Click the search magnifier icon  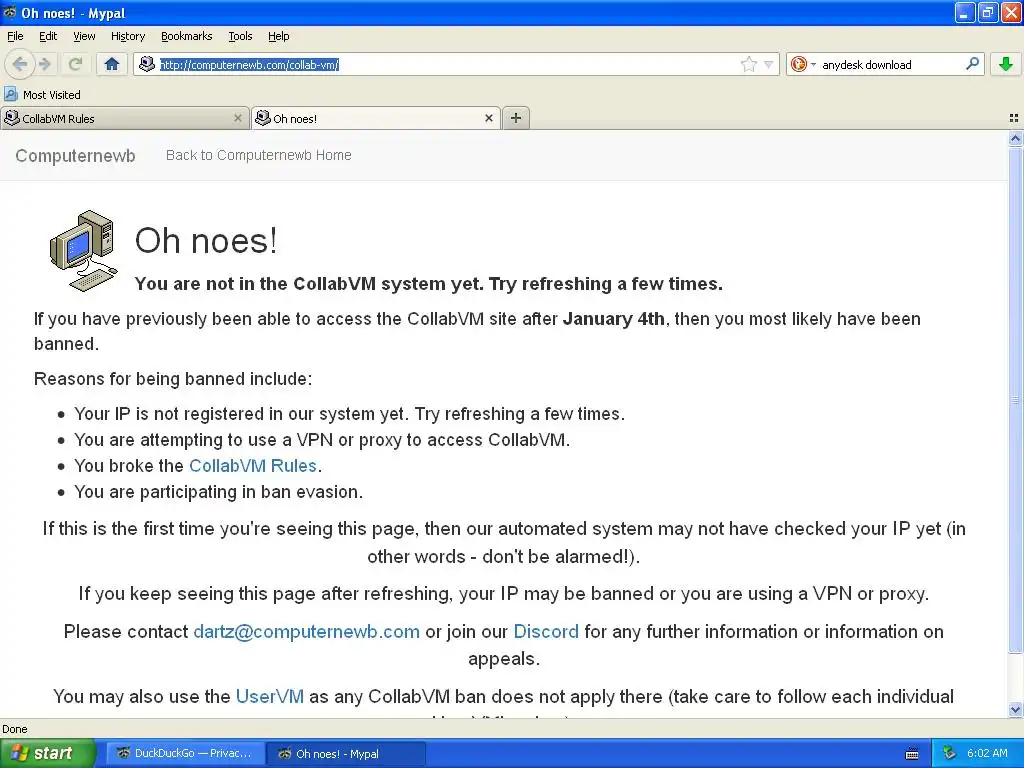pos(972,63)
